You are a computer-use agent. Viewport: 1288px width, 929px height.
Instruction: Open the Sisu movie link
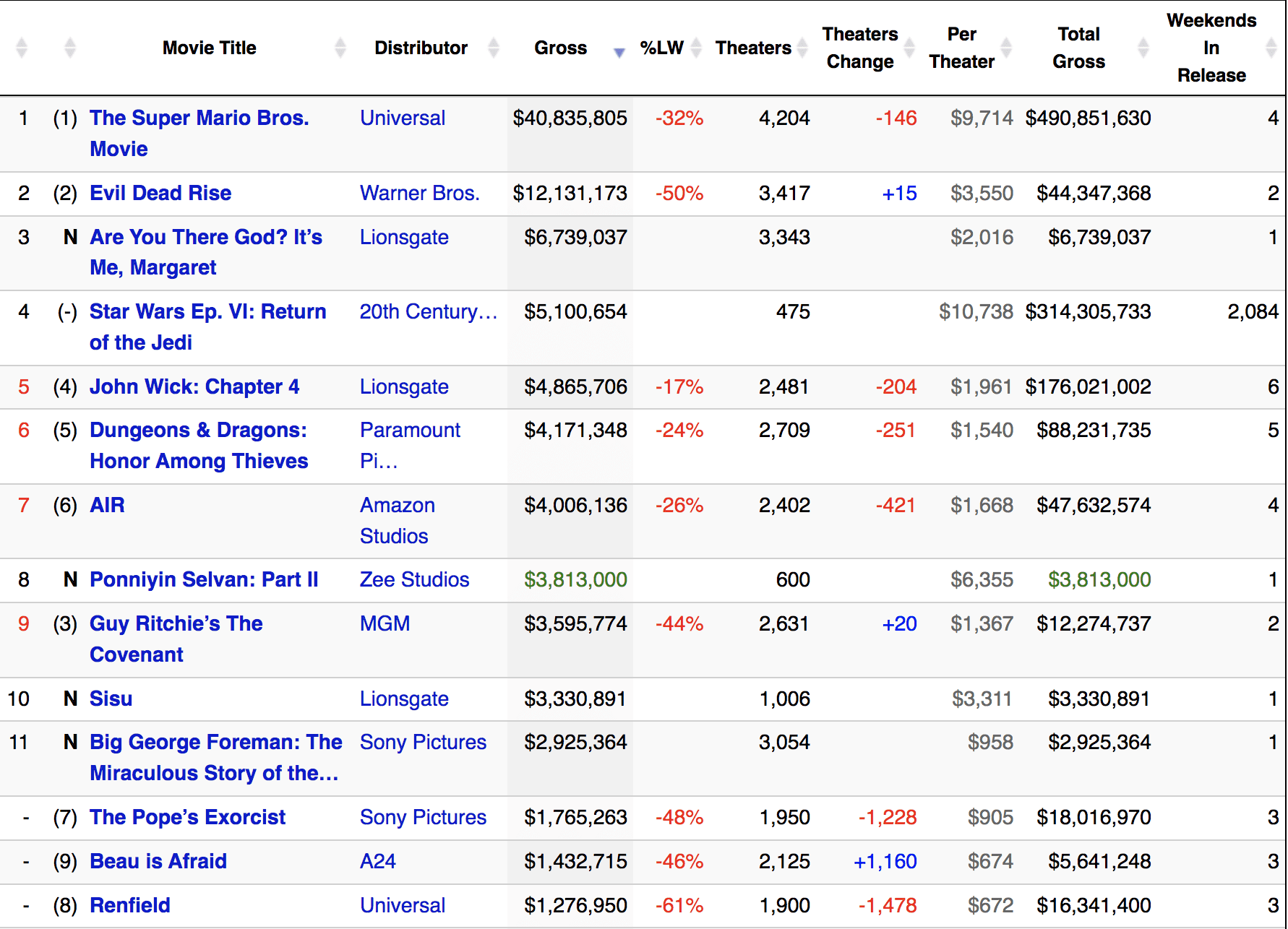[111, 699]
